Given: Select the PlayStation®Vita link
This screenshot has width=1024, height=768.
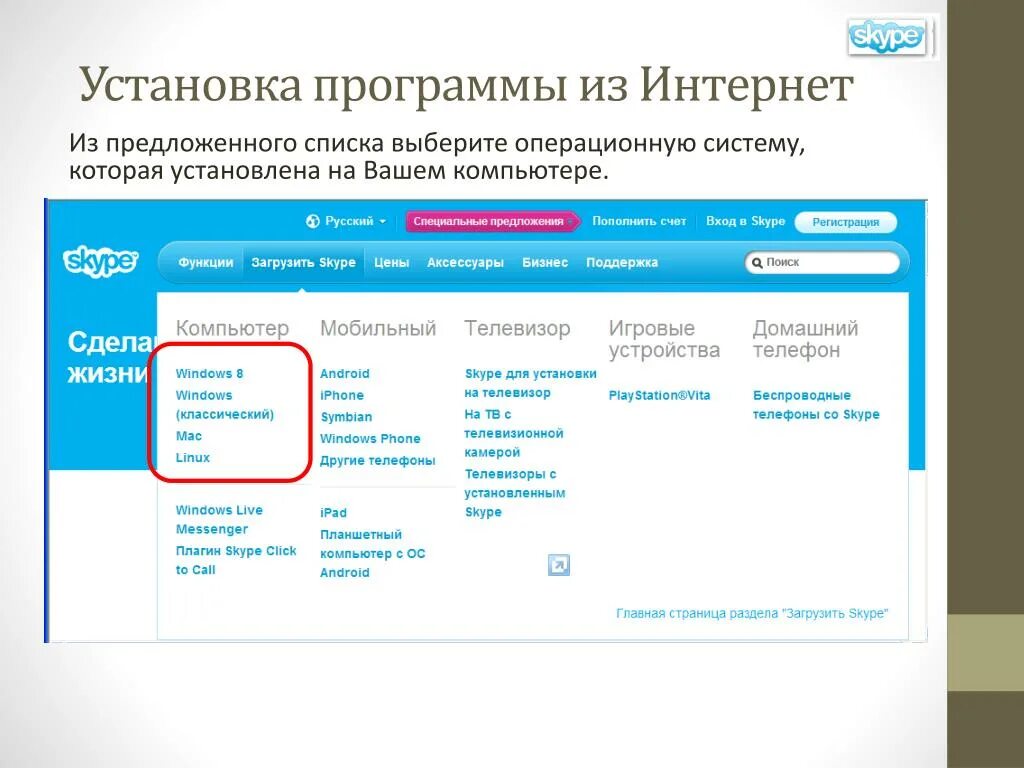Looking at the screenshot, I should 659,395.
